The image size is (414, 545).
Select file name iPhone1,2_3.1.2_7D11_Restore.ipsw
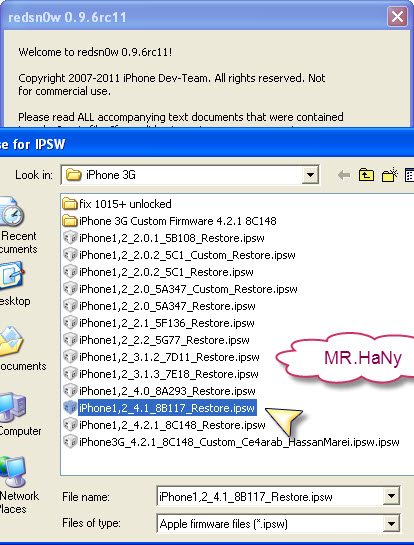[x=169, y=357]
